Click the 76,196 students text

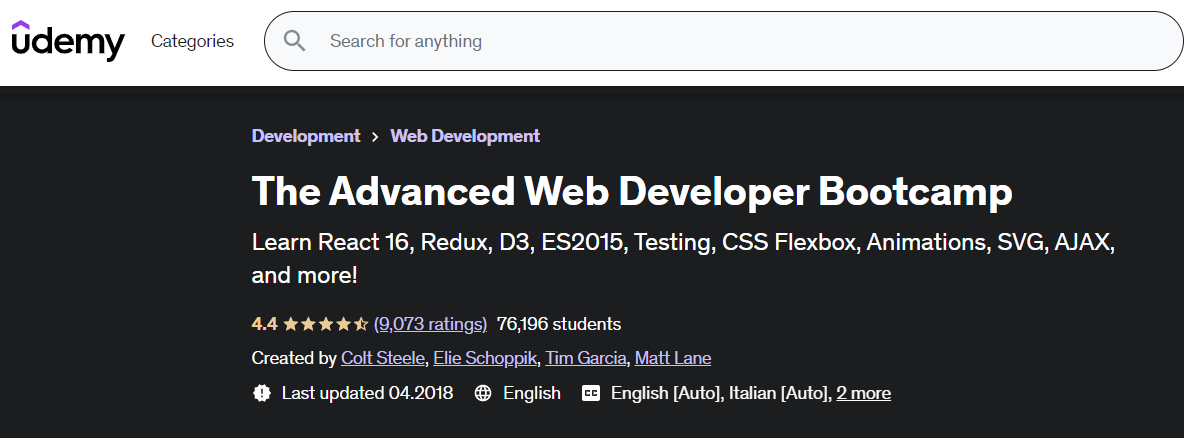point(559,324)
